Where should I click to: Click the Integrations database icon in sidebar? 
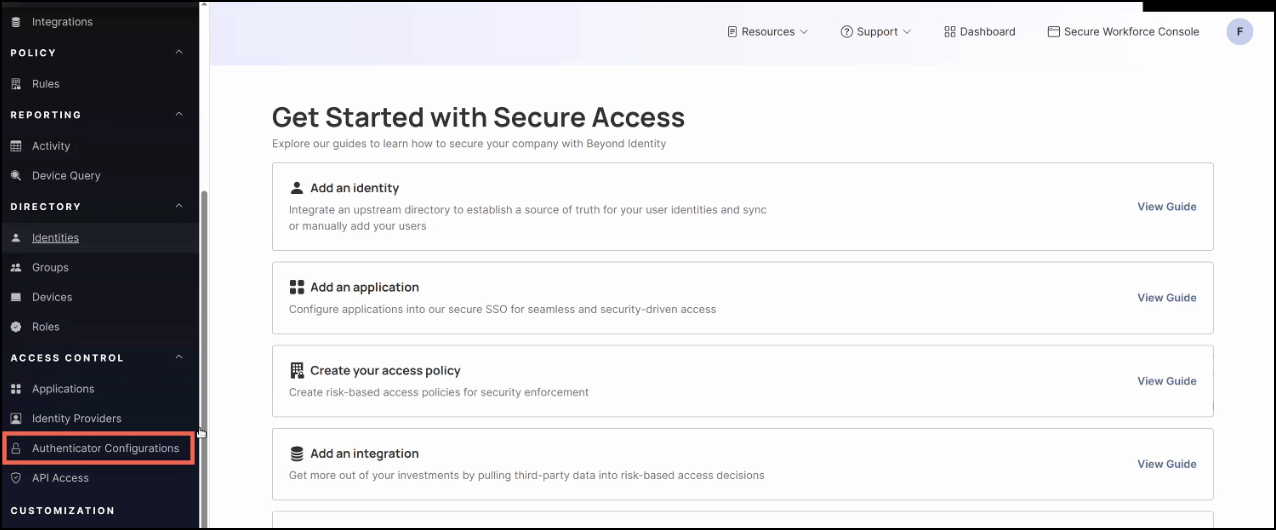pos(15,22)
